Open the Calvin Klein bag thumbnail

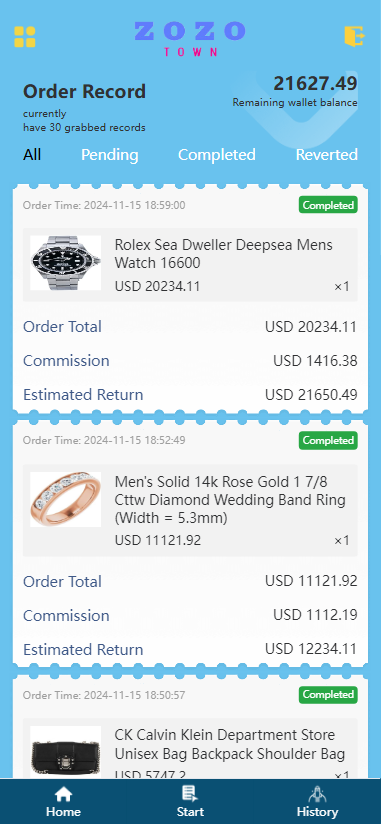click(x=66, y=751)
